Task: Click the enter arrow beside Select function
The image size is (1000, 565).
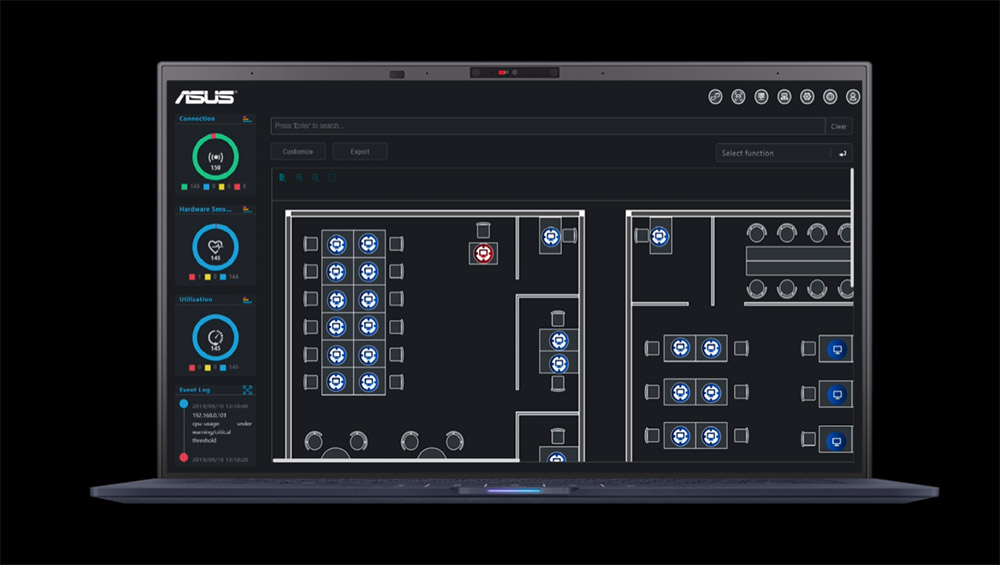Action: pos(842,153)
